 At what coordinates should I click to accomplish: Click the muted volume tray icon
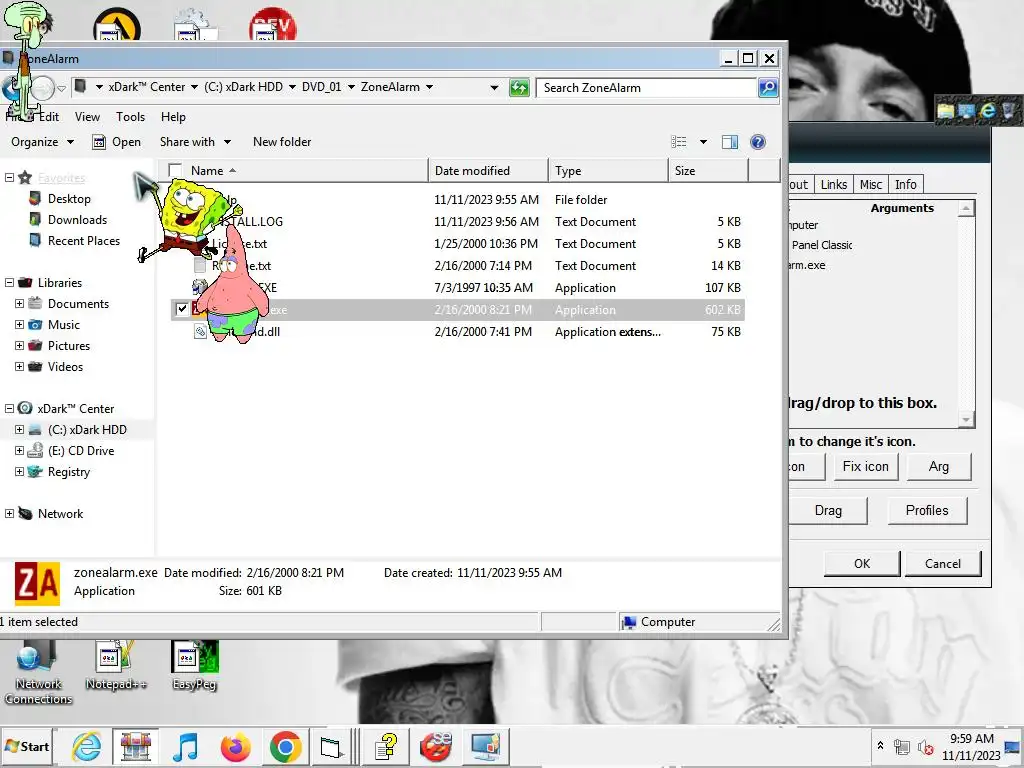click(925, 746)
